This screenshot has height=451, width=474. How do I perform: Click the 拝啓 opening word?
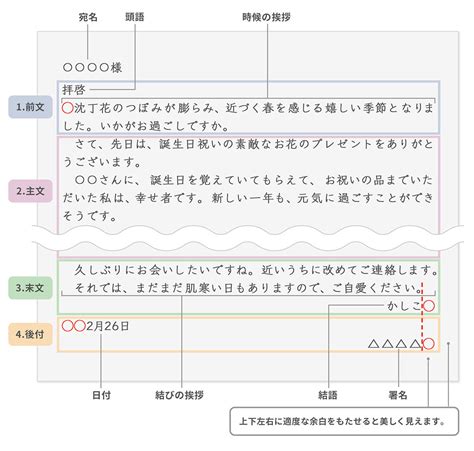point(74,90)
